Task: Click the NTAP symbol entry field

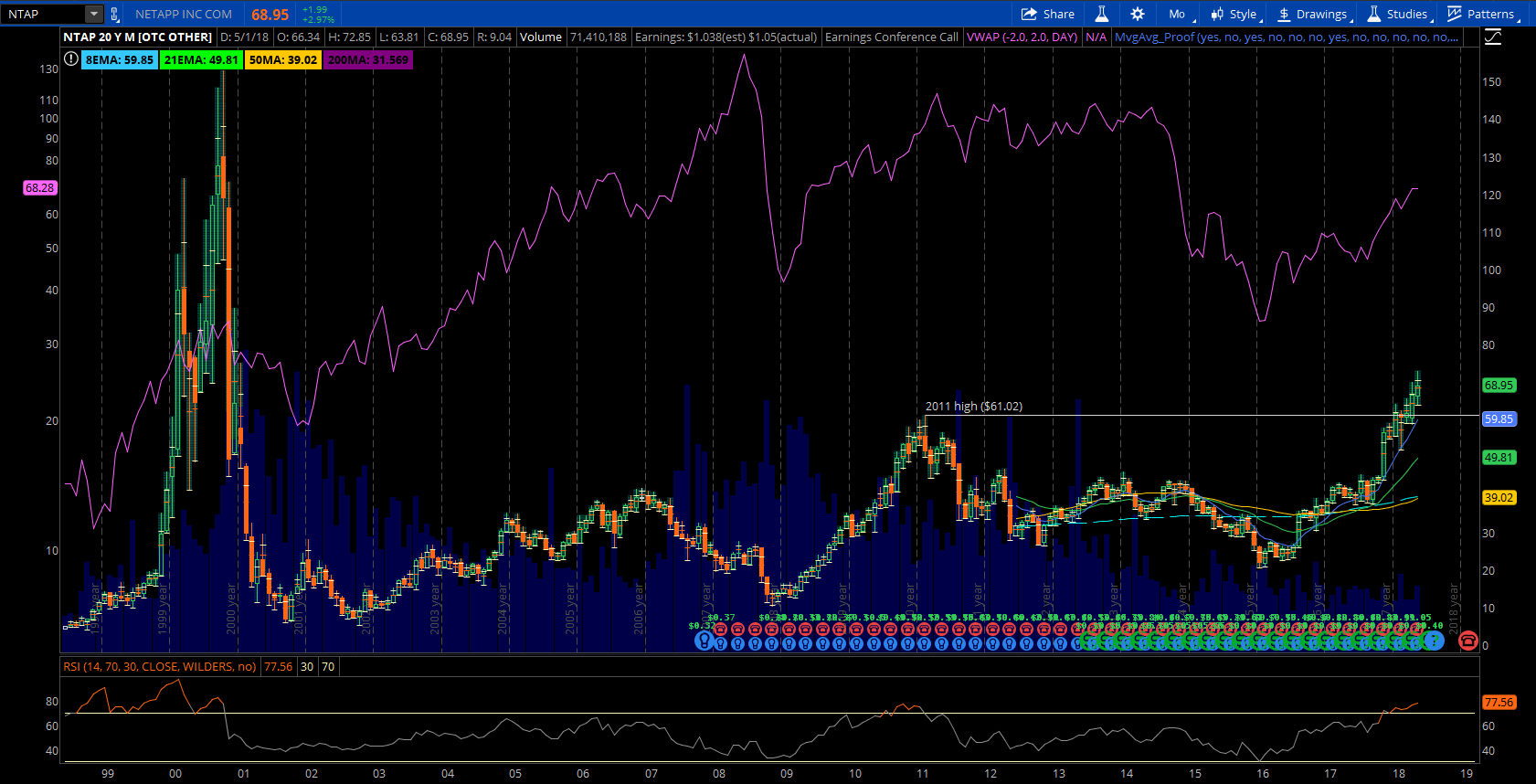Action: click(44, 14)
